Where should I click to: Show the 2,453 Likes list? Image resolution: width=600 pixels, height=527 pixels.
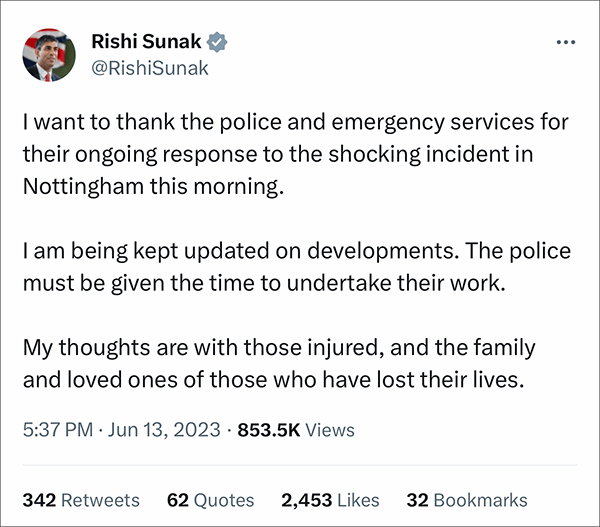(x=330, y=500)
